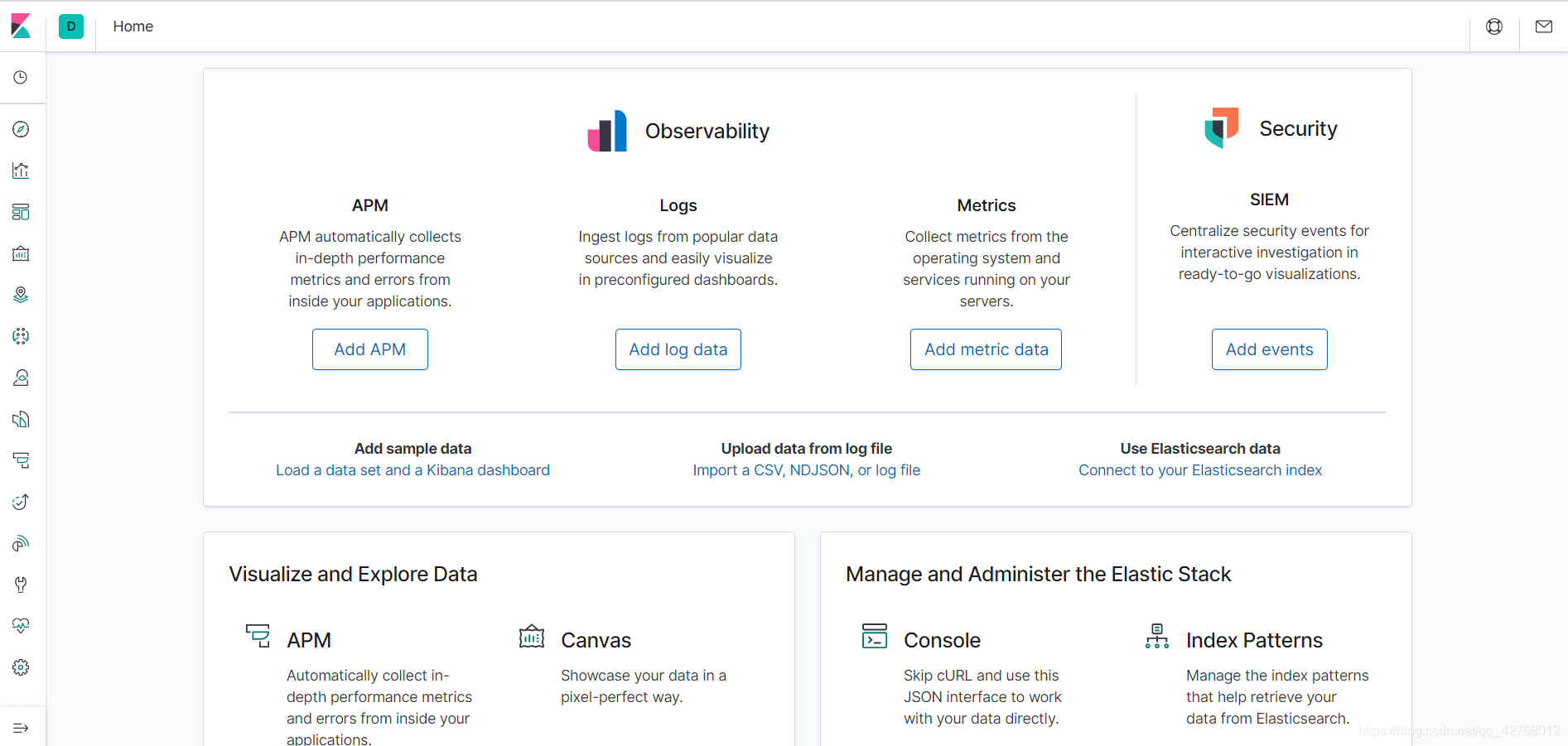Click the Security shield logo icon
This screenshot has width=1568, height=746.
pyautogui.click(x=1222, y=128)
